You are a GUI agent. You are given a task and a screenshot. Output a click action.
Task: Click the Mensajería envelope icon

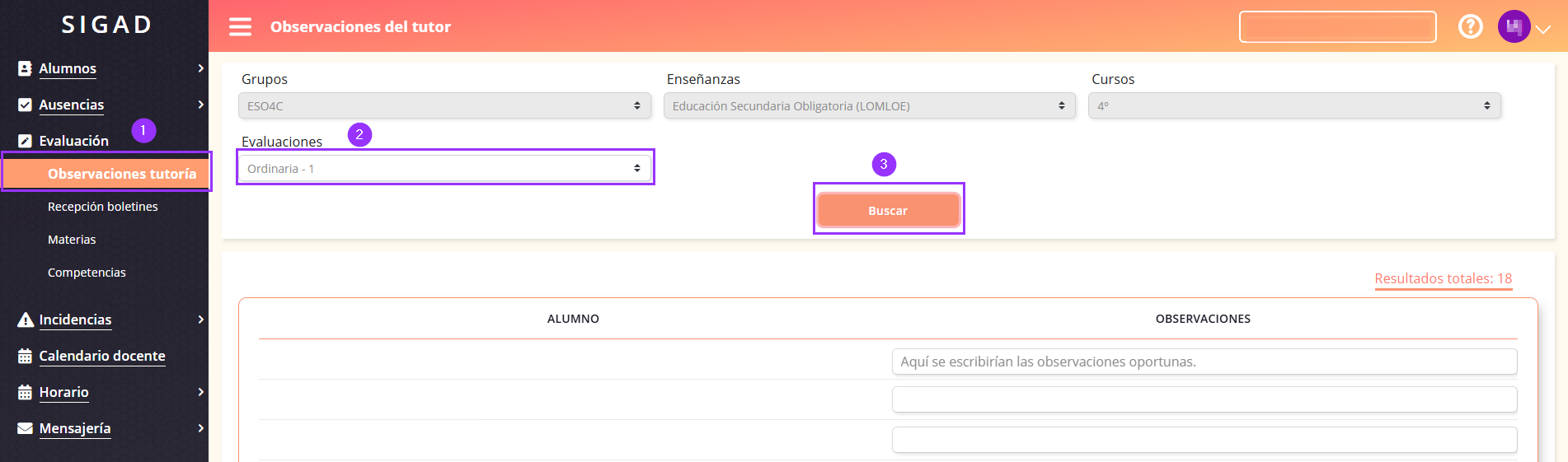[25, 429]
